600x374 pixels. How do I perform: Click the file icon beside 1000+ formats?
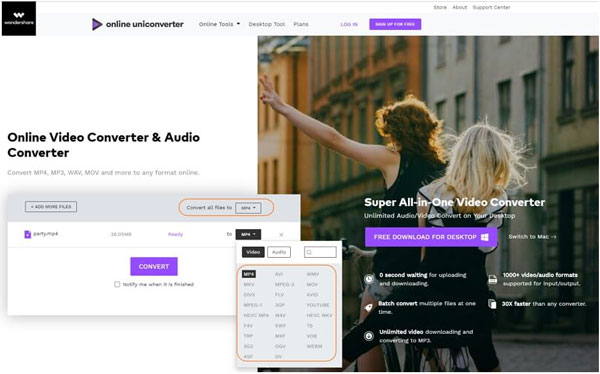pyautogui.click(x=493, y=279)
